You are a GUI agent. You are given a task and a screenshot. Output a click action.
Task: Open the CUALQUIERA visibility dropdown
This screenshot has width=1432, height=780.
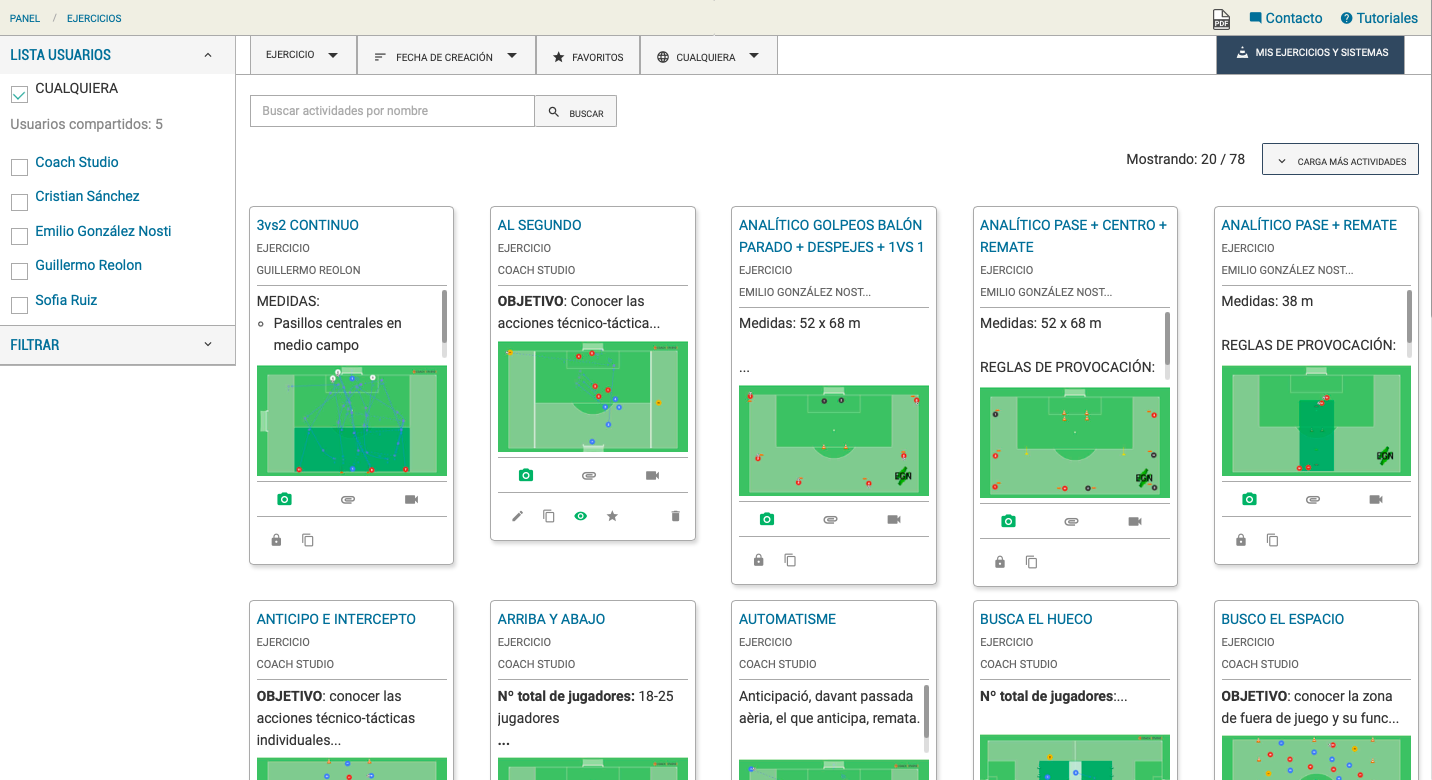[708, 56]
